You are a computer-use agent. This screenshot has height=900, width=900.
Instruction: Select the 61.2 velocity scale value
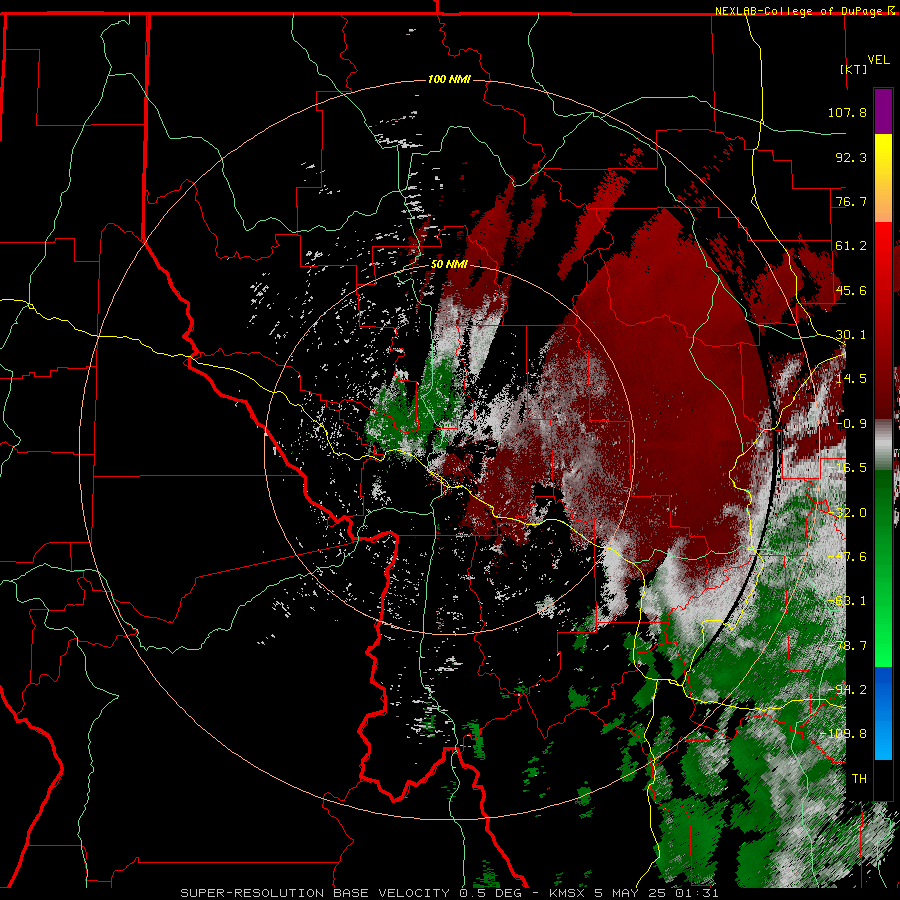[851, 246]
